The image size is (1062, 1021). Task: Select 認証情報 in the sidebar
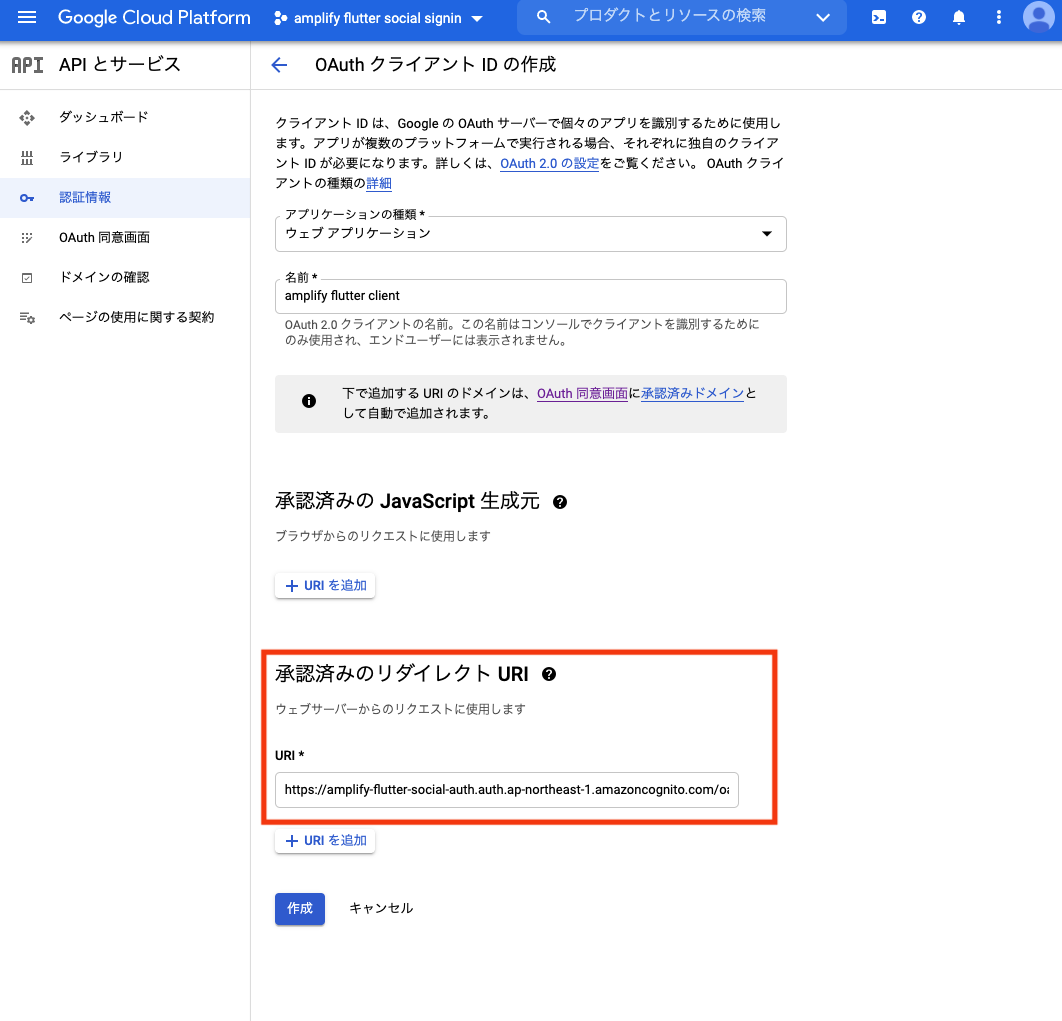[125, 197]
